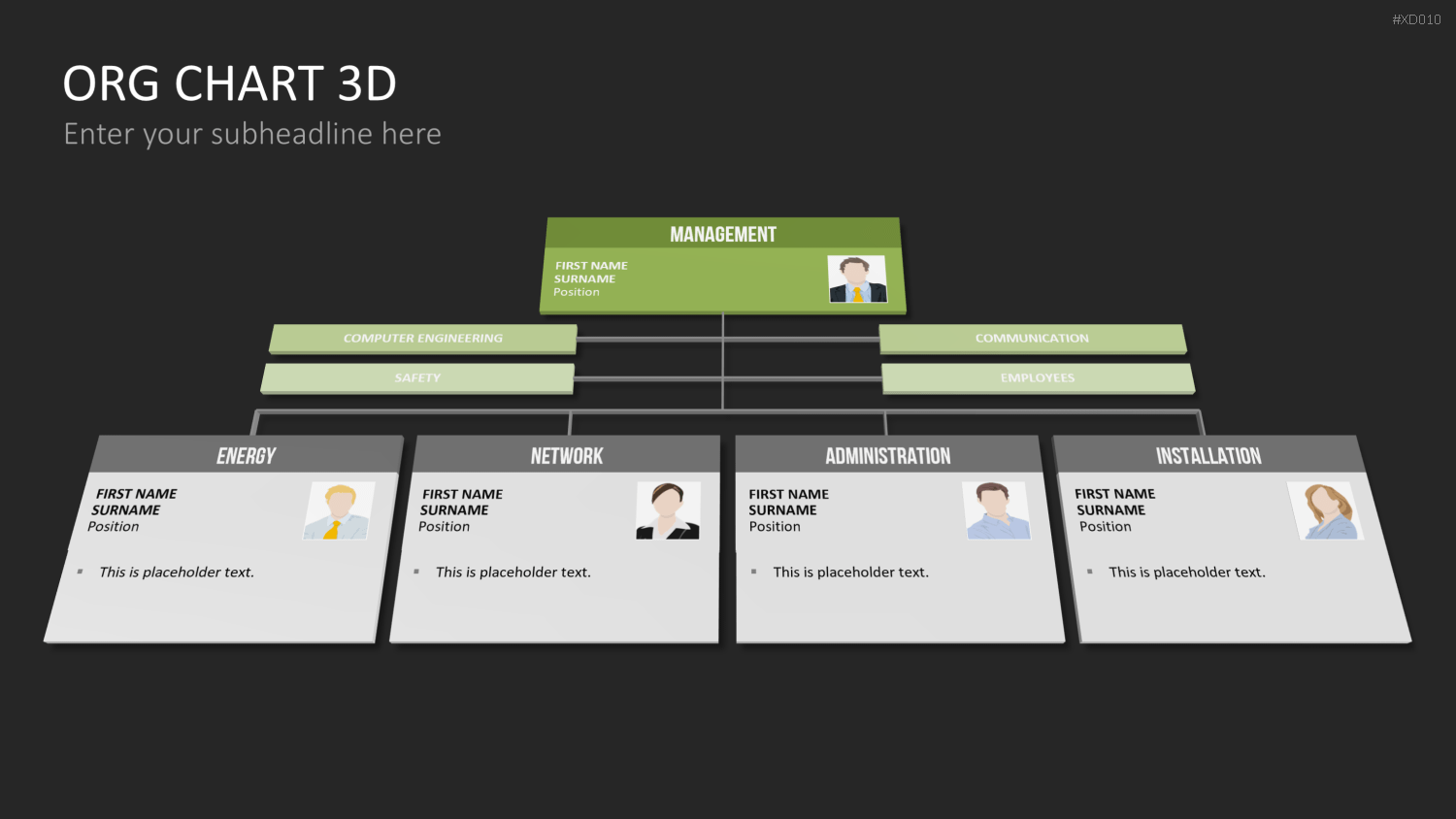
Task: Click the INSTALLATION card header
Action: point(1208,455)
